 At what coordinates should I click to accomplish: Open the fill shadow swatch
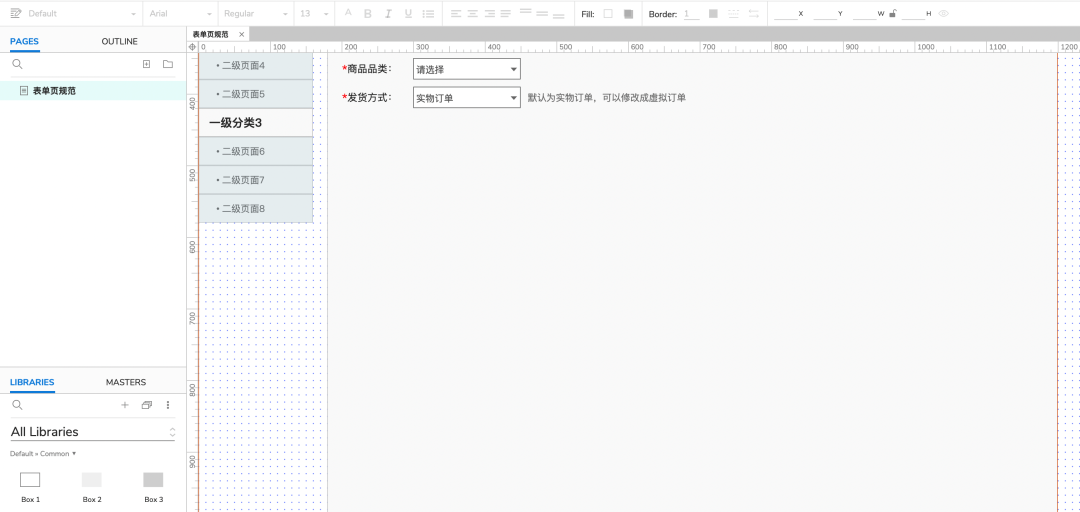(x=628, y=13)
